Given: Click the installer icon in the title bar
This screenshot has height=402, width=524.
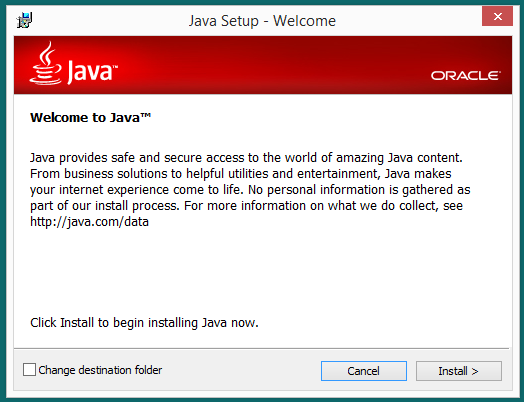Looking at the screenshot, I should click(x=24, y=20).
